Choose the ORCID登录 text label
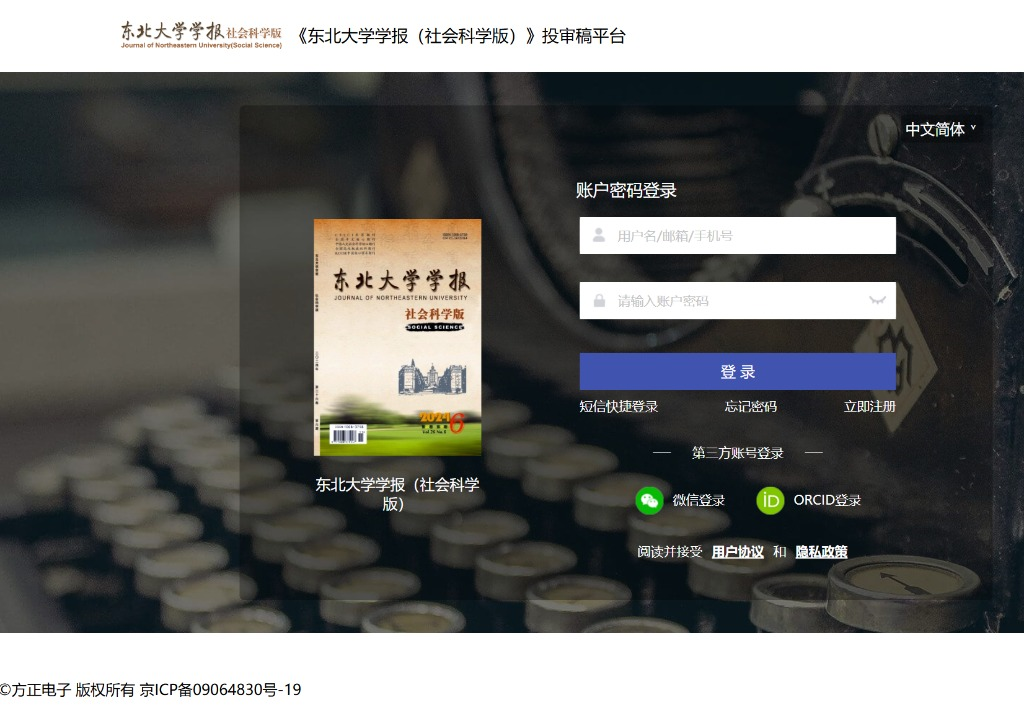 point(827,501)
